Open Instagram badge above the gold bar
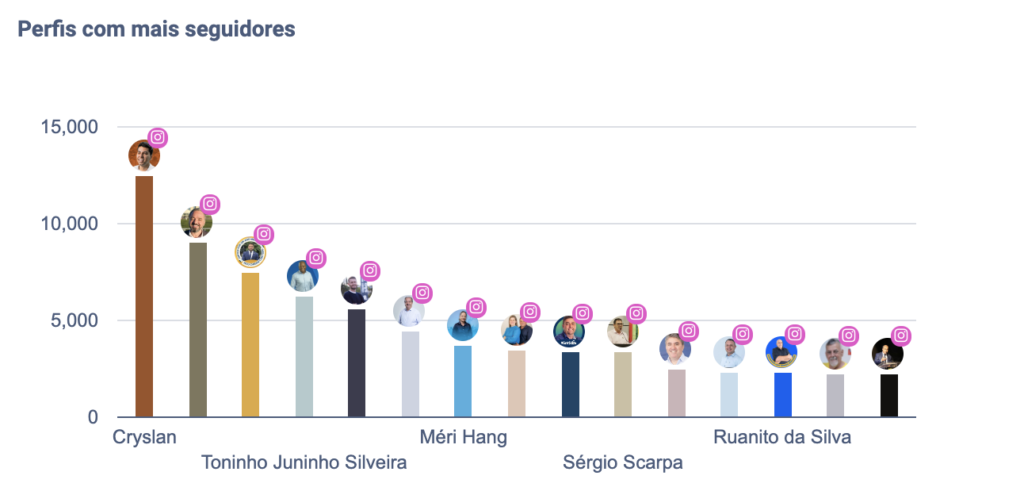 pos(264,234)
